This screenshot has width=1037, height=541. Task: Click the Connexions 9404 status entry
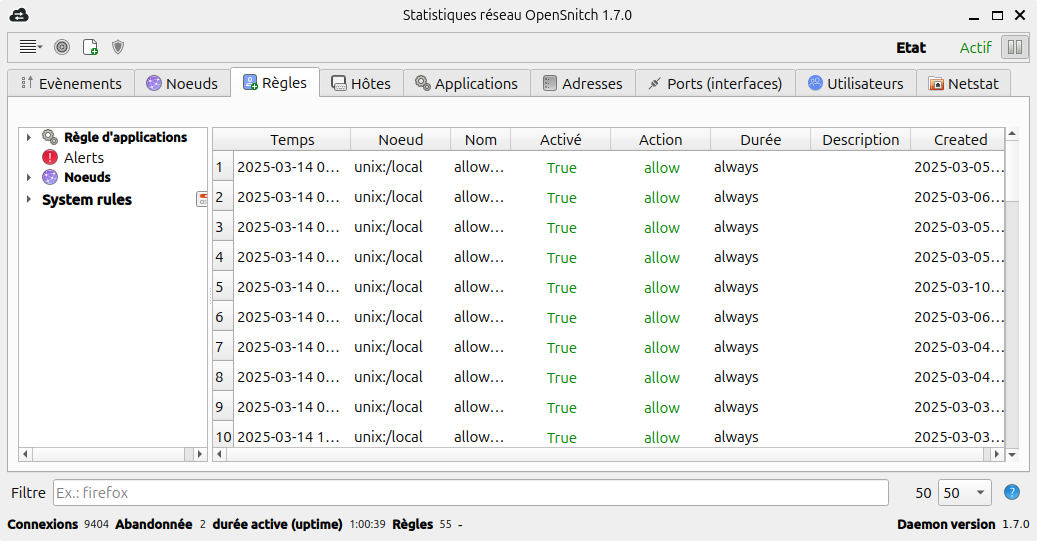(x=58, y=524)
